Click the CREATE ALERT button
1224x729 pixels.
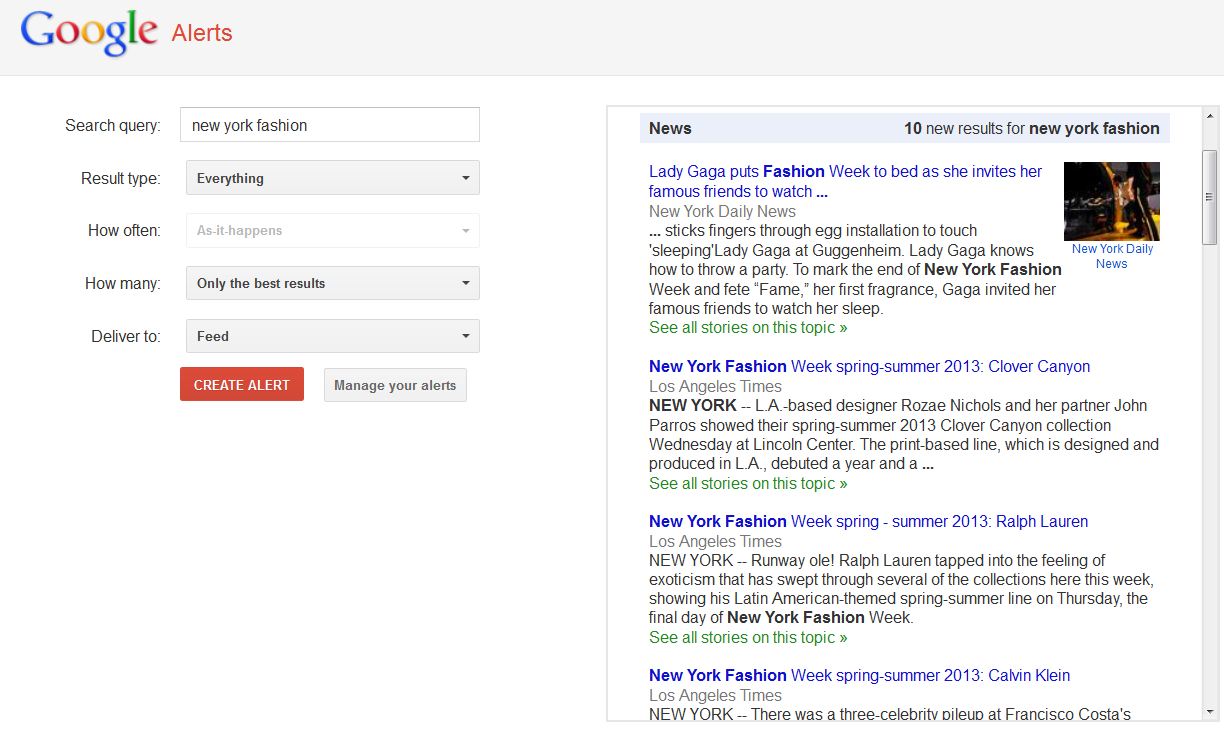tap(242, 385)
